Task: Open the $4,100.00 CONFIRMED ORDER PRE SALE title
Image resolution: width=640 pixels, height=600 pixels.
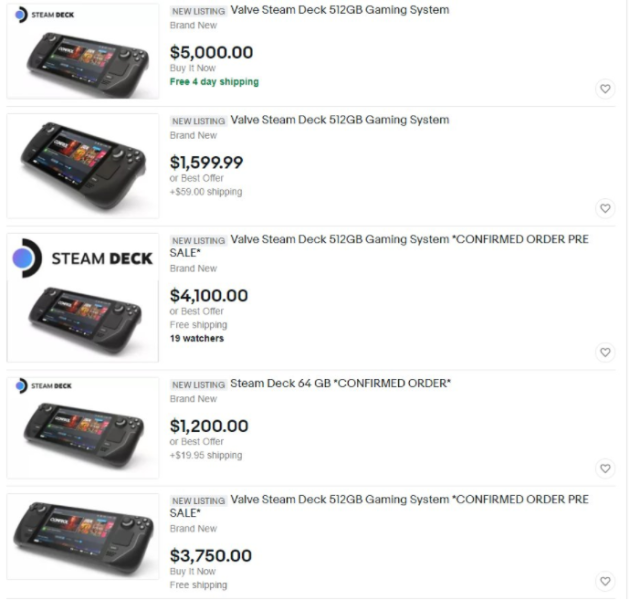Action: point(379,246)
